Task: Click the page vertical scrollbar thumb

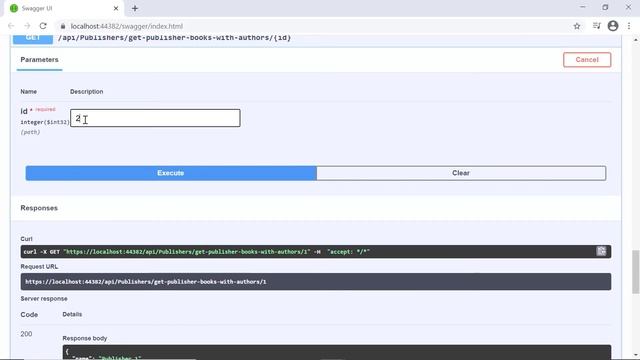Action: pos(636,272)
